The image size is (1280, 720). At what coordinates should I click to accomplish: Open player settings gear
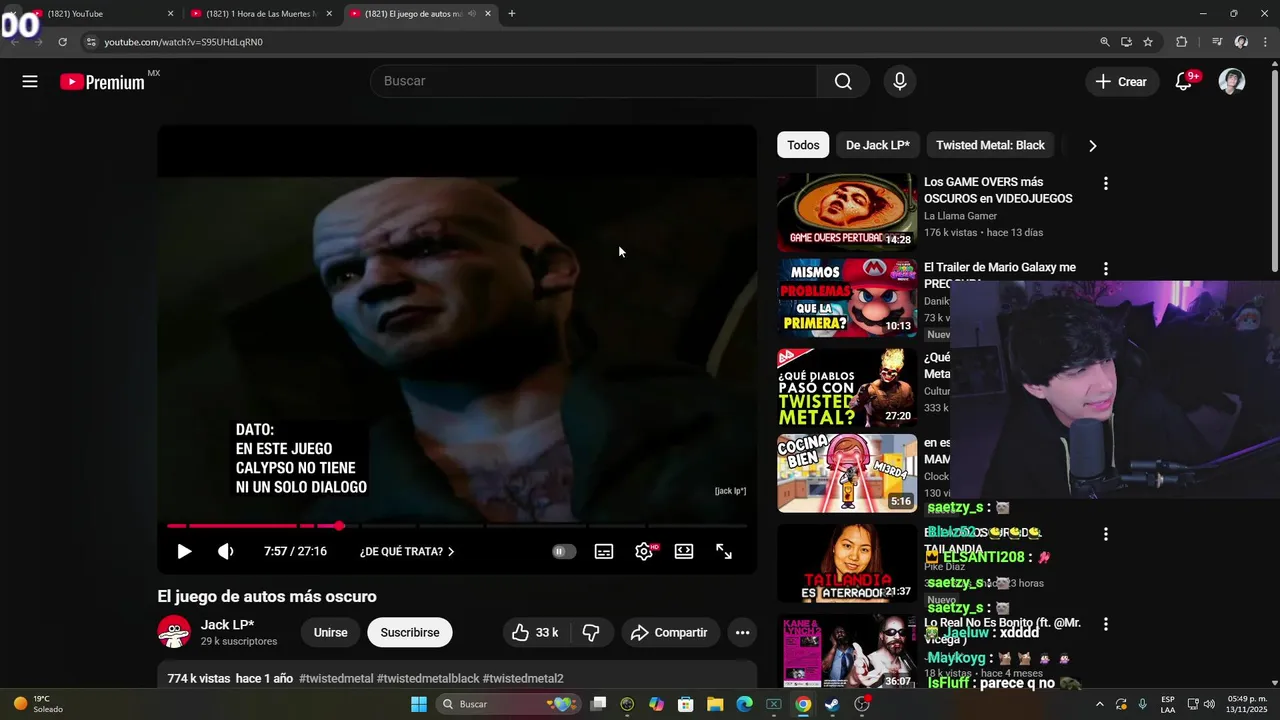(x=645, y=551)
